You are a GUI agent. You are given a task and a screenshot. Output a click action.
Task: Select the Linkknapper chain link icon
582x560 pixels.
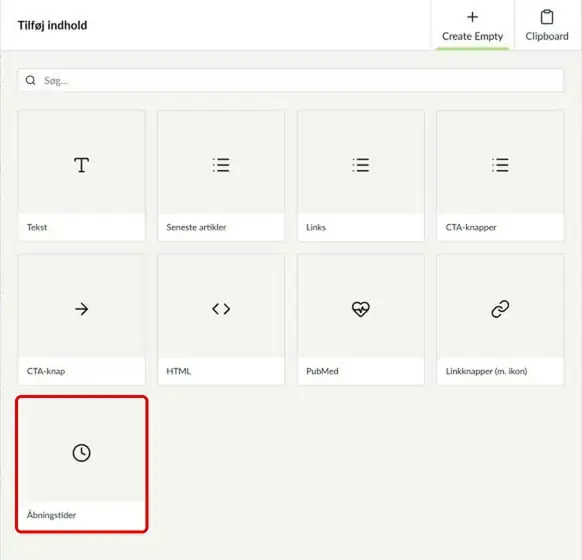pos(500,309)
